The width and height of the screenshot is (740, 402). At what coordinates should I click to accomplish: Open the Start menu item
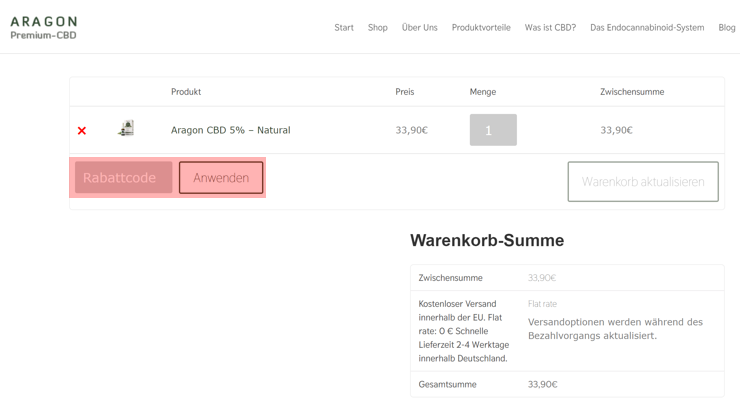pyautogui.click(x=344, y=27)
